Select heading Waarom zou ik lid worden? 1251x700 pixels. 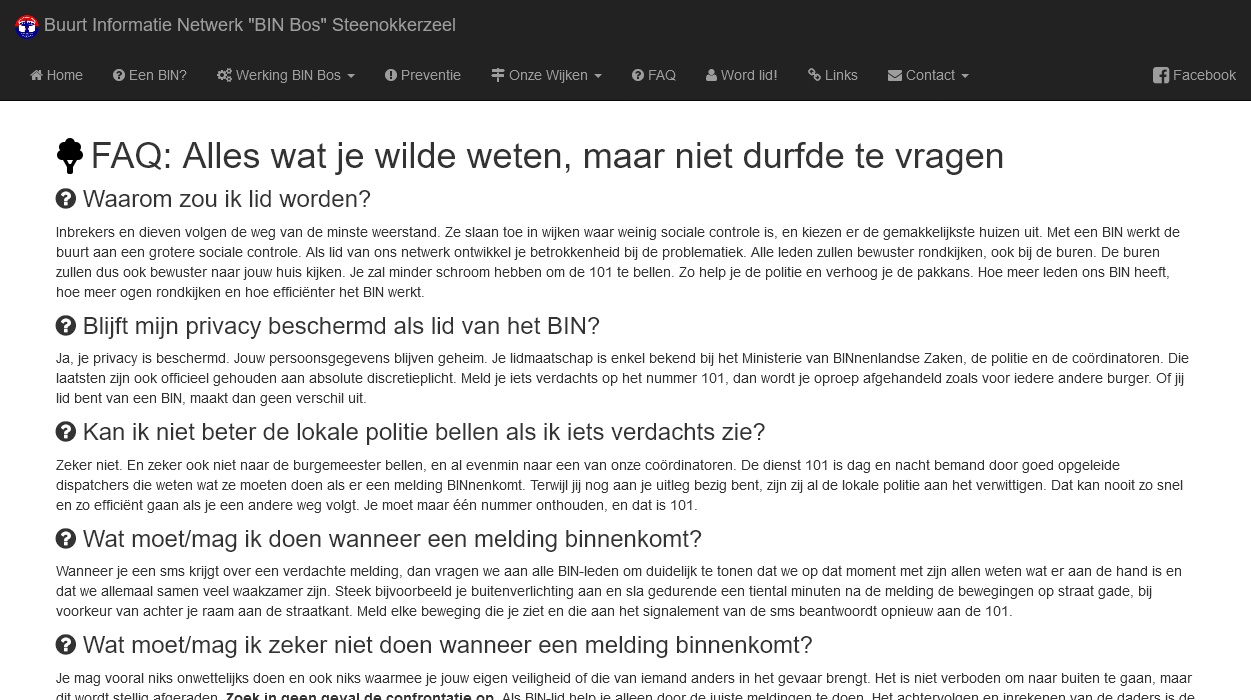point(227,199)
